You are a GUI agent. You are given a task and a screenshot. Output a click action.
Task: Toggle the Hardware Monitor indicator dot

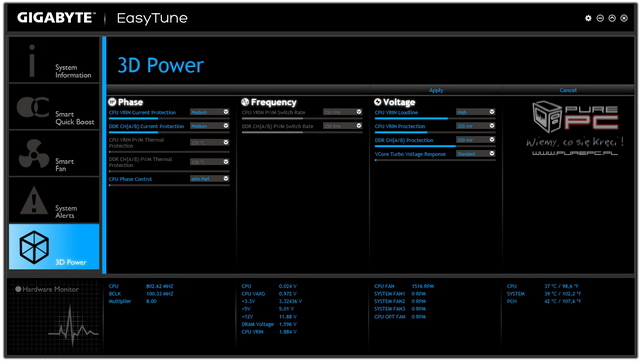point(18,289)
